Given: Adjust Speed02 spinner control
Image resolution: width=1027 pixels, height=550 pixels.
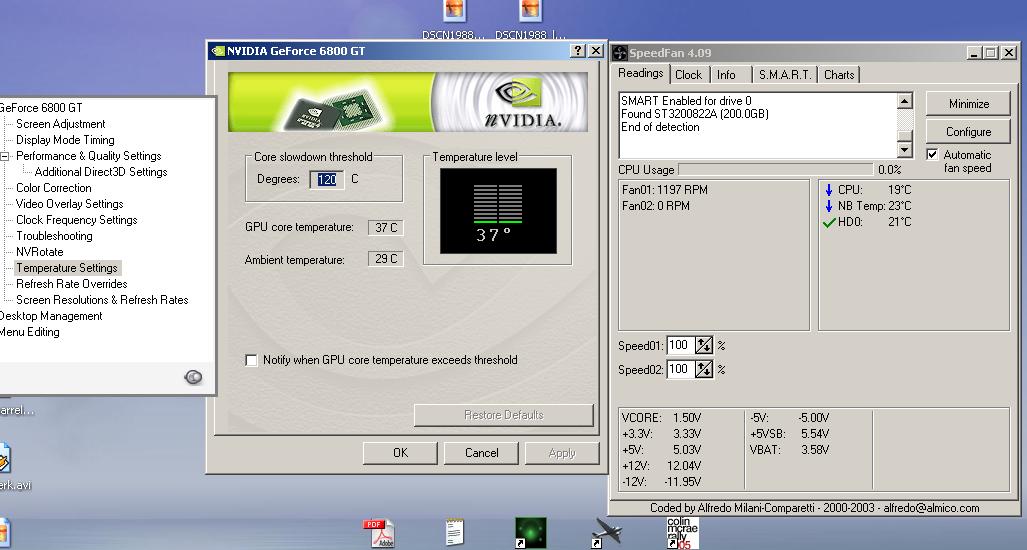Looking at the screenshot, I should coord(703,369).
